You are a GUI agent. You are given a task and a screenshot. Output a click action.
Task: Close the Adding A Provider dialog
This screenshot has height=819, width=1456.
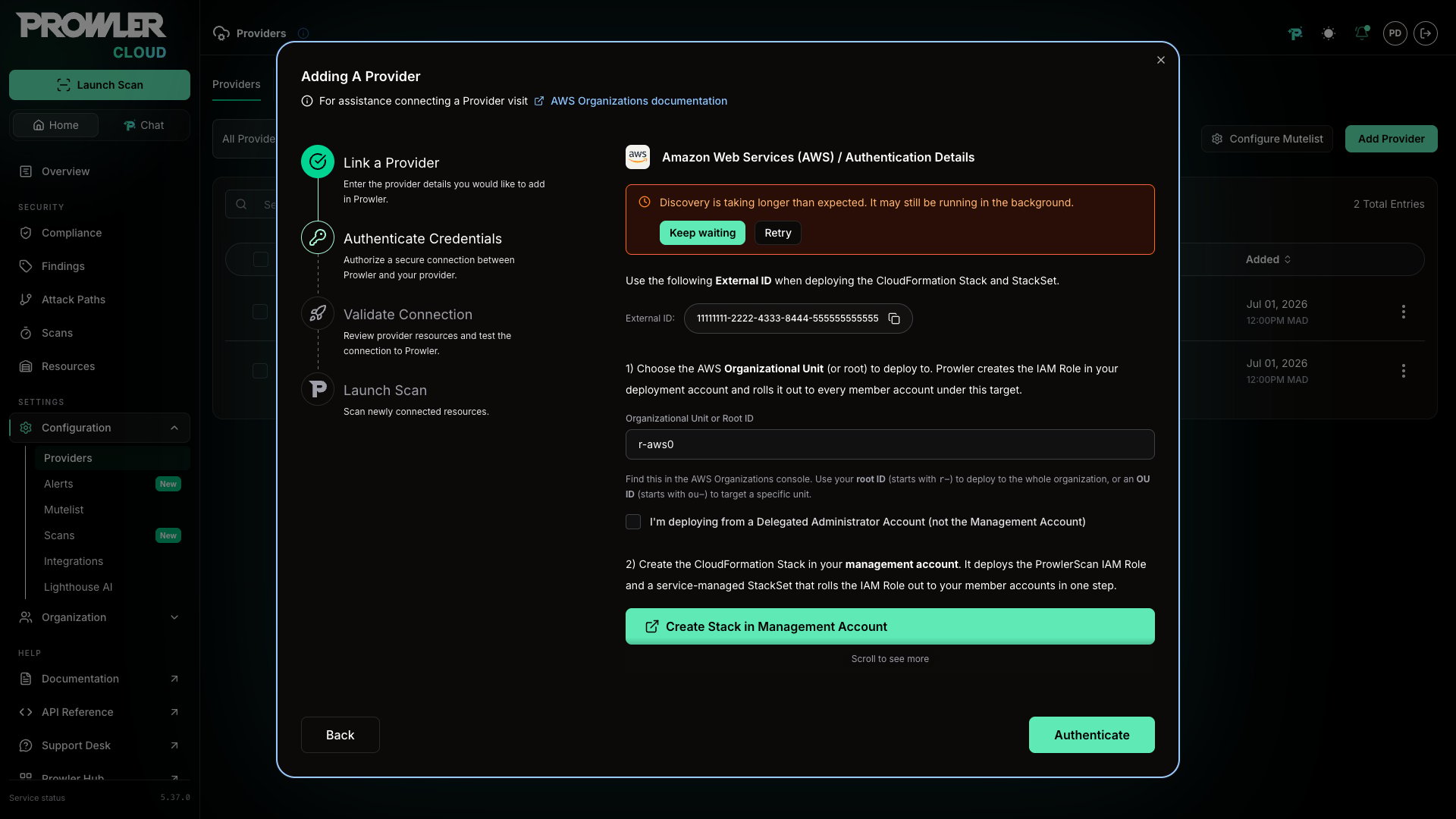pyautogui.click(x=1161, y=60)
